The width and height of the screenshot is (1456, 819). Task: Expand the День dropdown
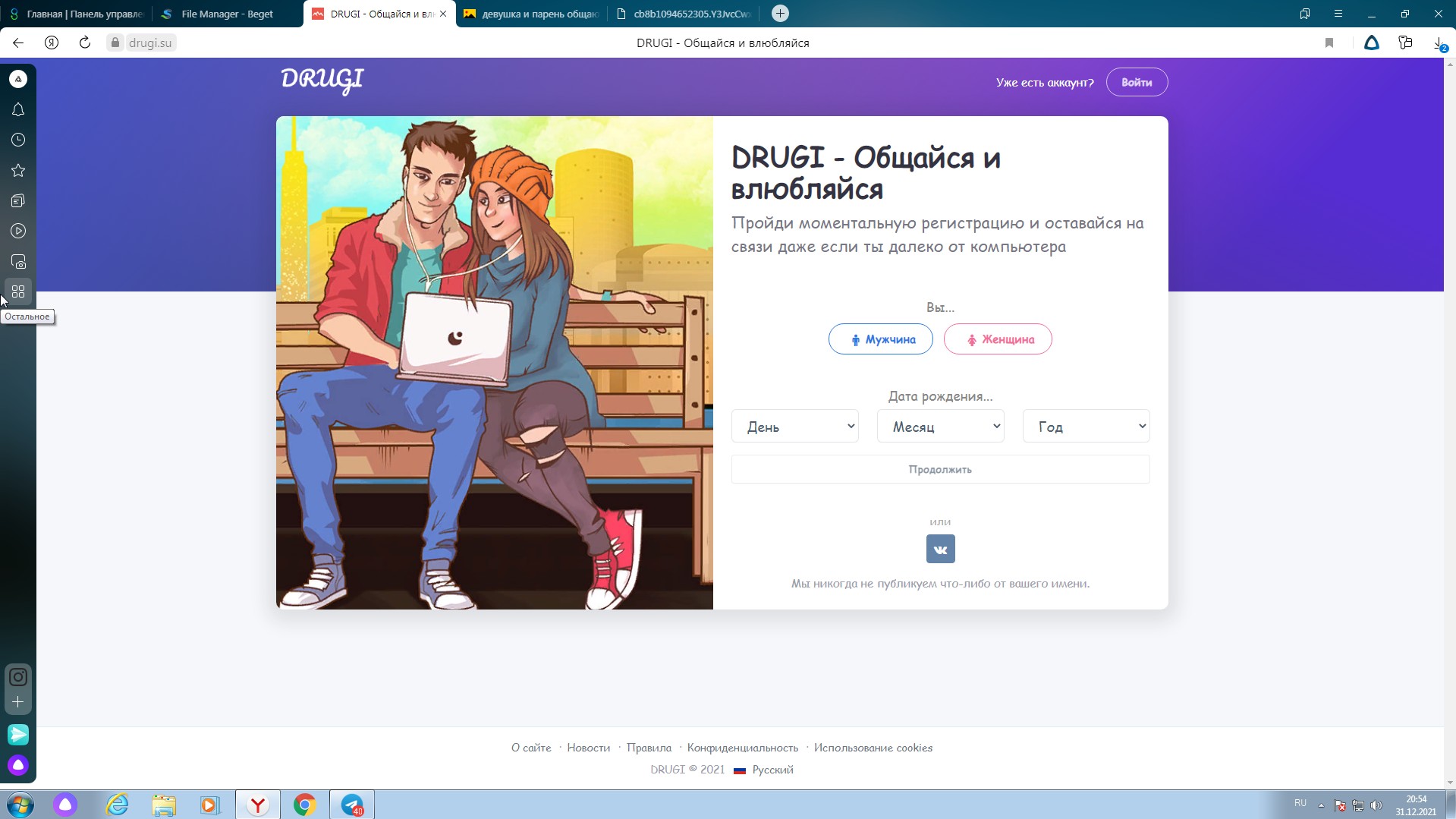point(794,427)
